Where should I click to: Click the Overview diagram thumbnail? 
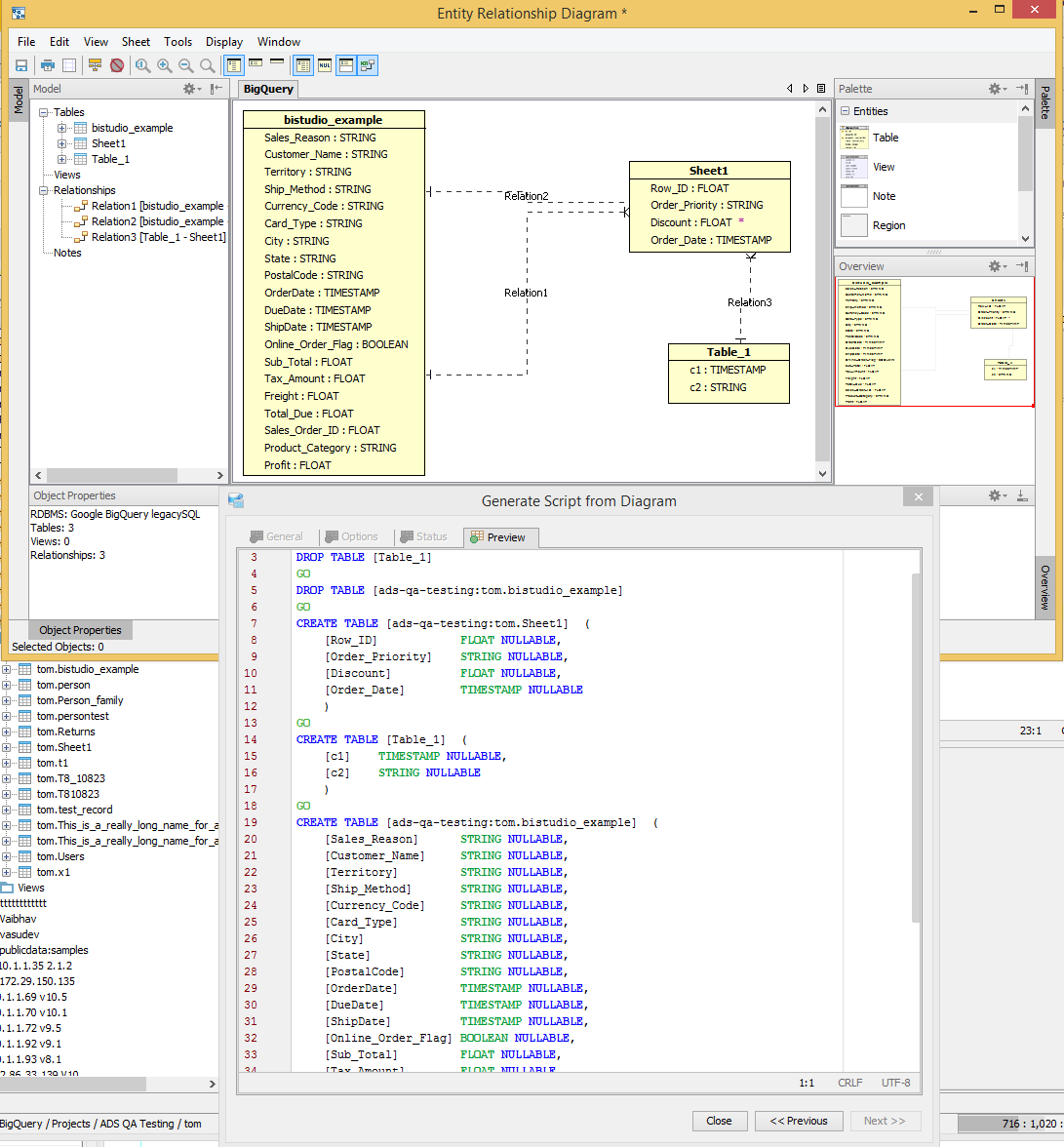pos(933,342)
